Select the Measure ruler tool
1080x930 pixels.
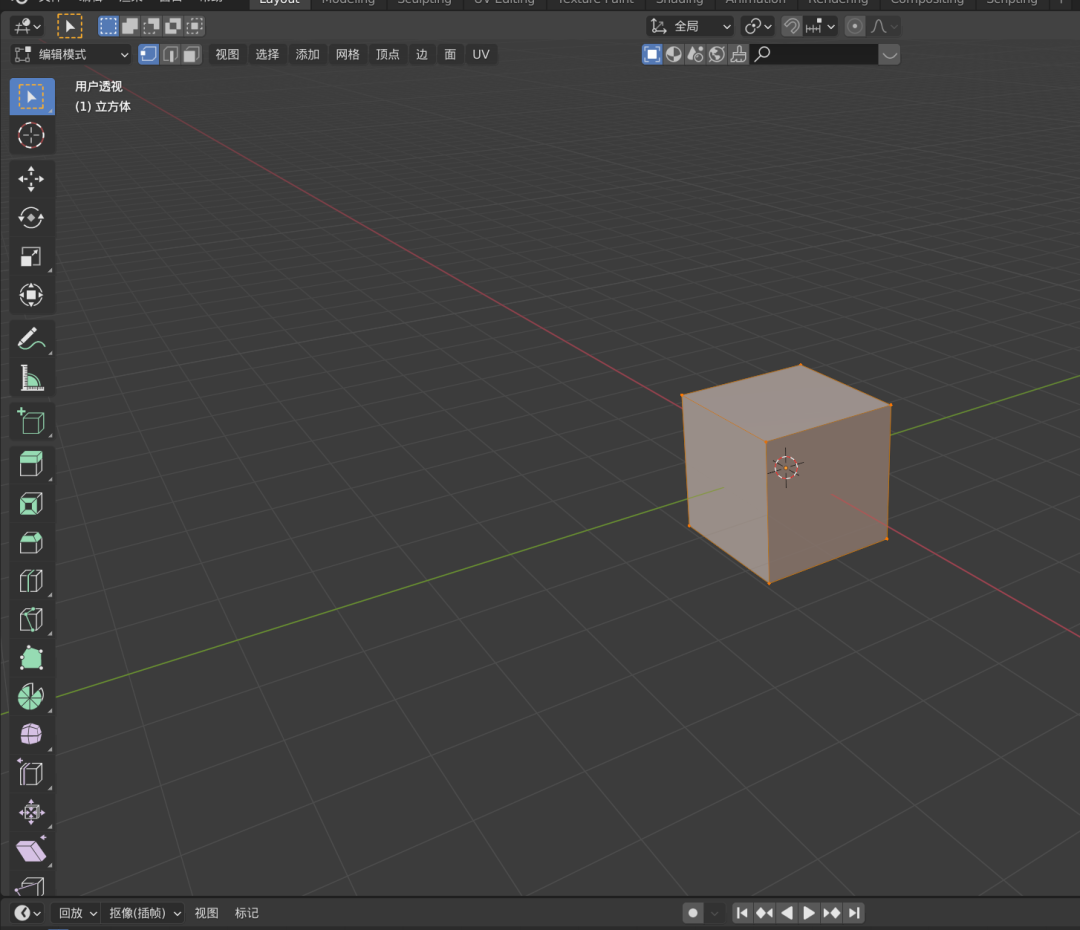31,378
